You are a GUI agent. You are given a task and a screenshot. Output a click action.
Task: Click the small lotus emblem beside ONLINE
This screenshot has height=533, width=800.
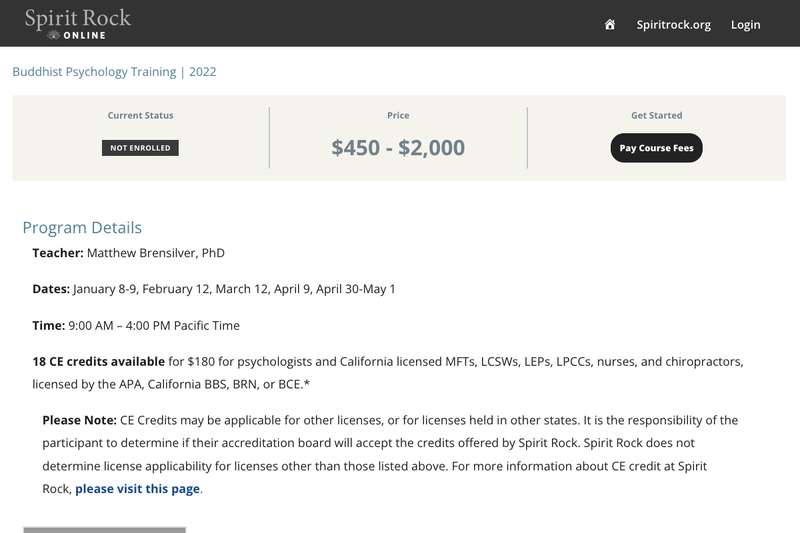[x=54, y=35]
